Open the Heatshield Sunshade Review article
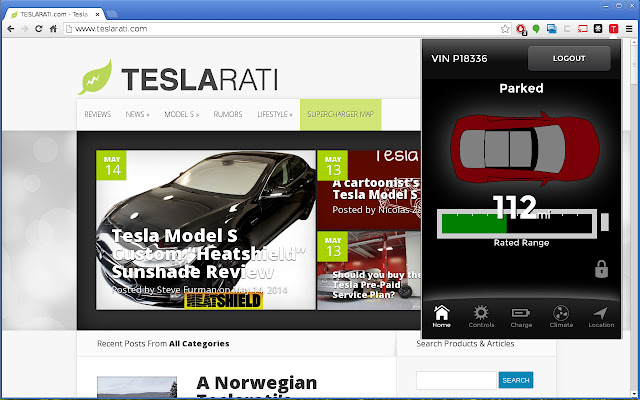The image size is (640, 400). coord(206,230)
